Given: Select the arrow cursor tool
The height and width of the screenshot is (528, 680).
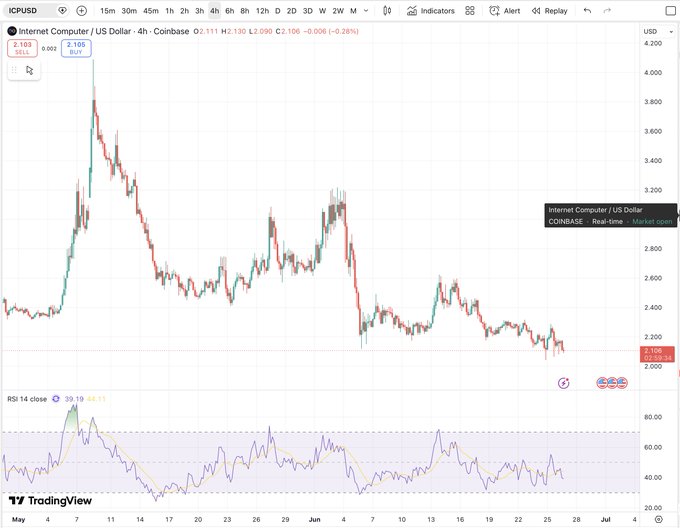Looking at the screenshot, I should [29, 70].
